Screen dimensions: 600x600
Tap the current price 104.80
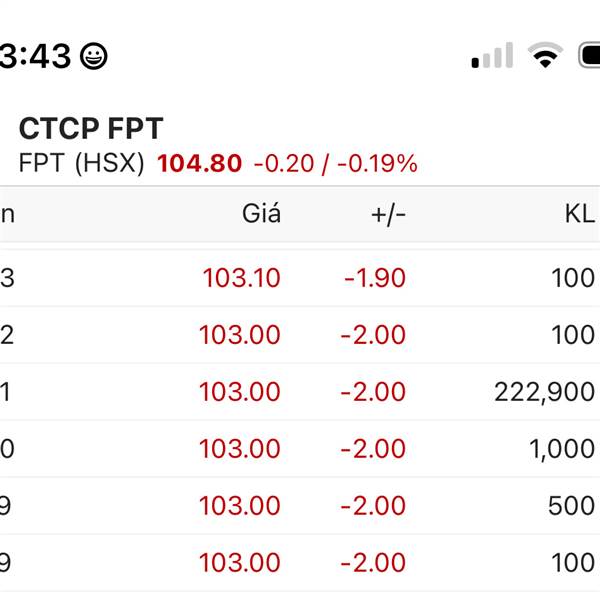[x=199, y=163]
